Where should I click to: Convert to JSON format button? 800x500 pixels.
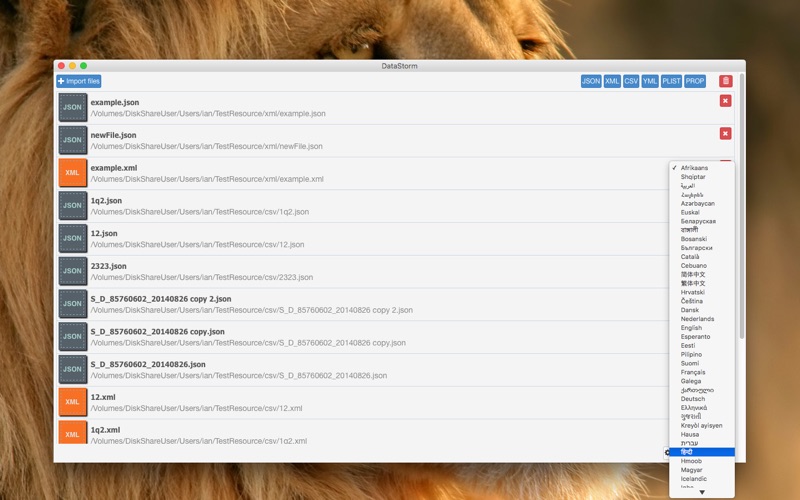click(591, 81)
